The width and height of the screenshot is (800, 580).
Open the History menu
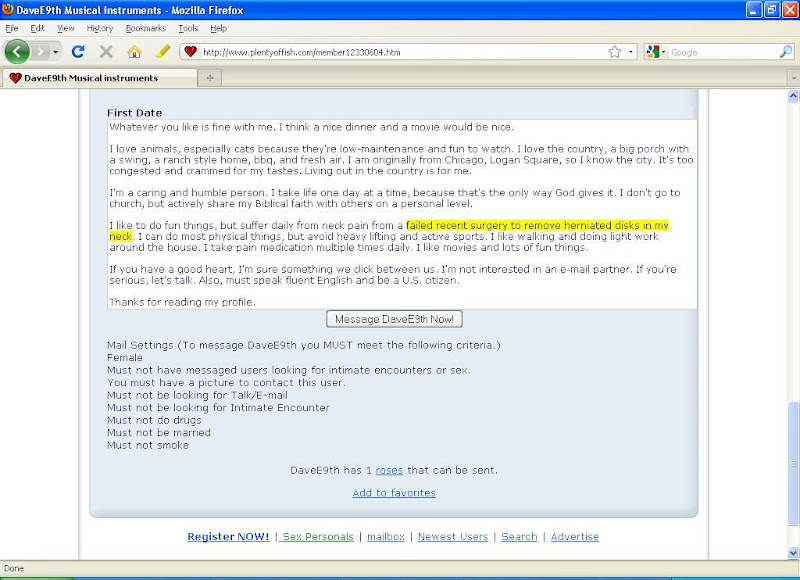click(x=99, y=29)
